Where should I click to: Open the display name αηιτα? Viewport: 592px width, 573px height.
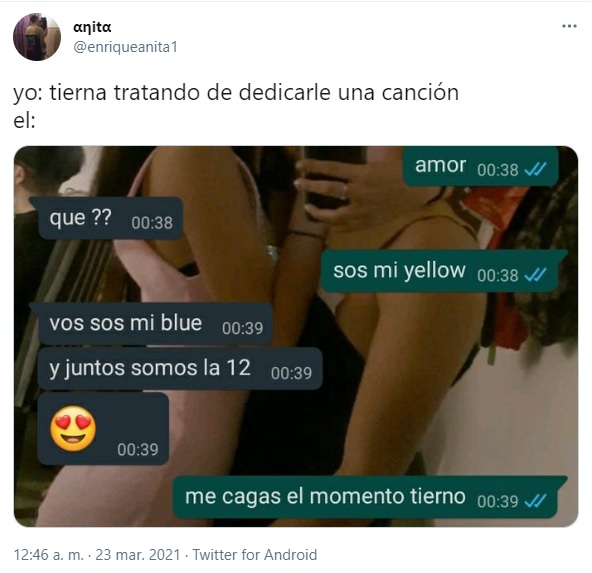(92, 27)
